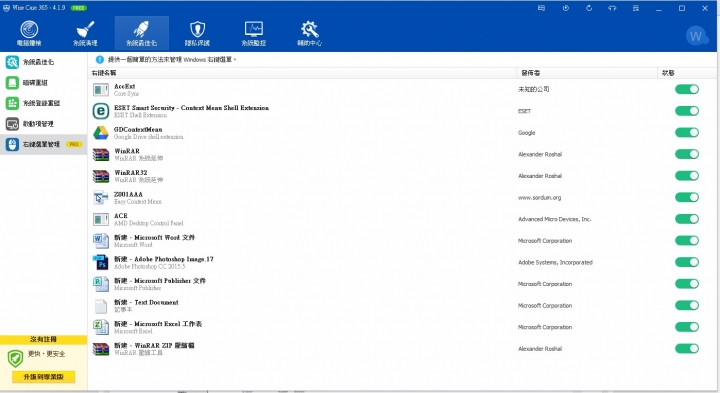The image size is (720, 393).
Task: Open the 輔助中心 gear-wrench tab
Action: [x=309, y=33]
